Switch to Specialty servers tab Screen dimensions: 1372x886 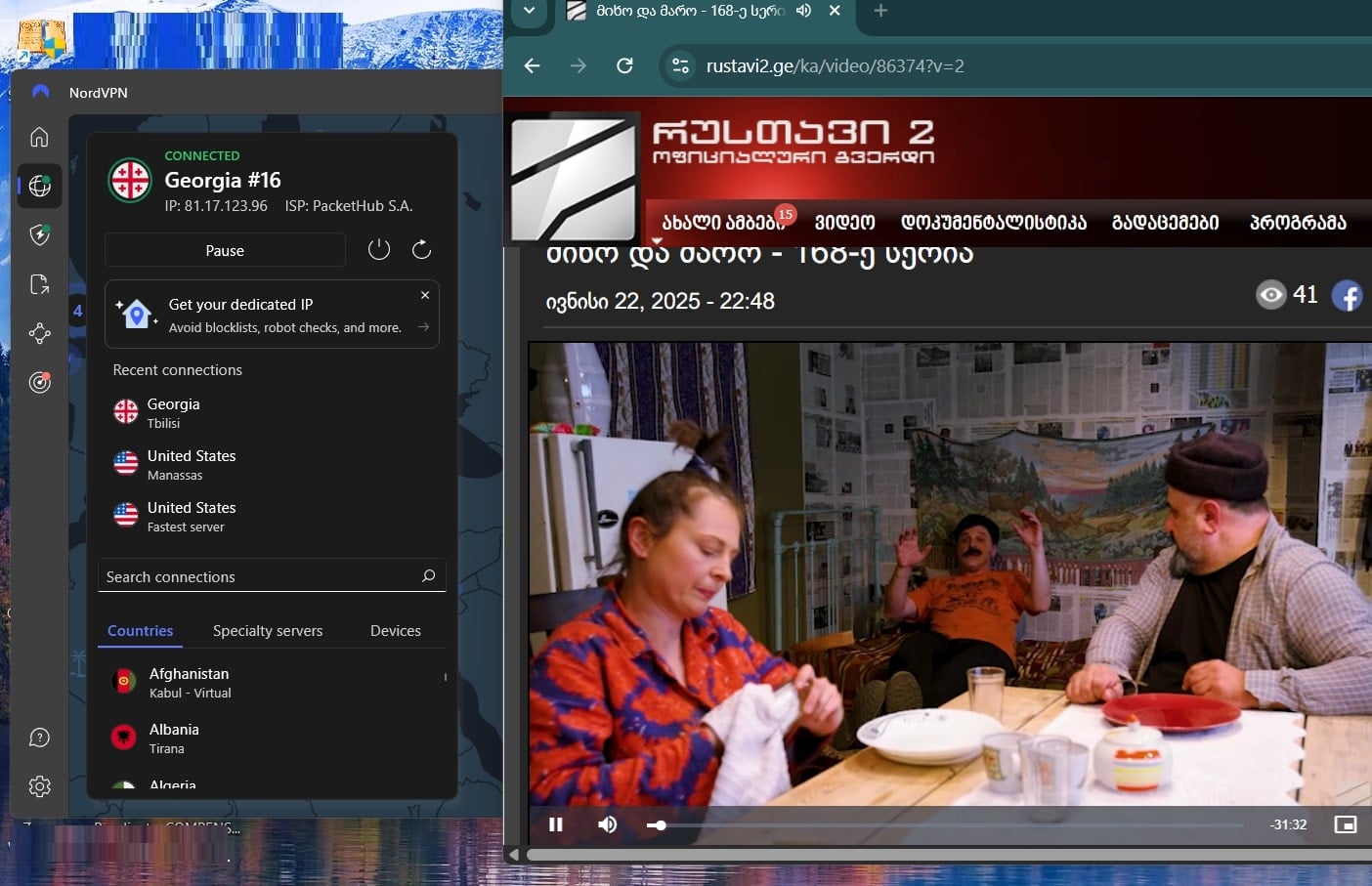(x=268, y=631)
